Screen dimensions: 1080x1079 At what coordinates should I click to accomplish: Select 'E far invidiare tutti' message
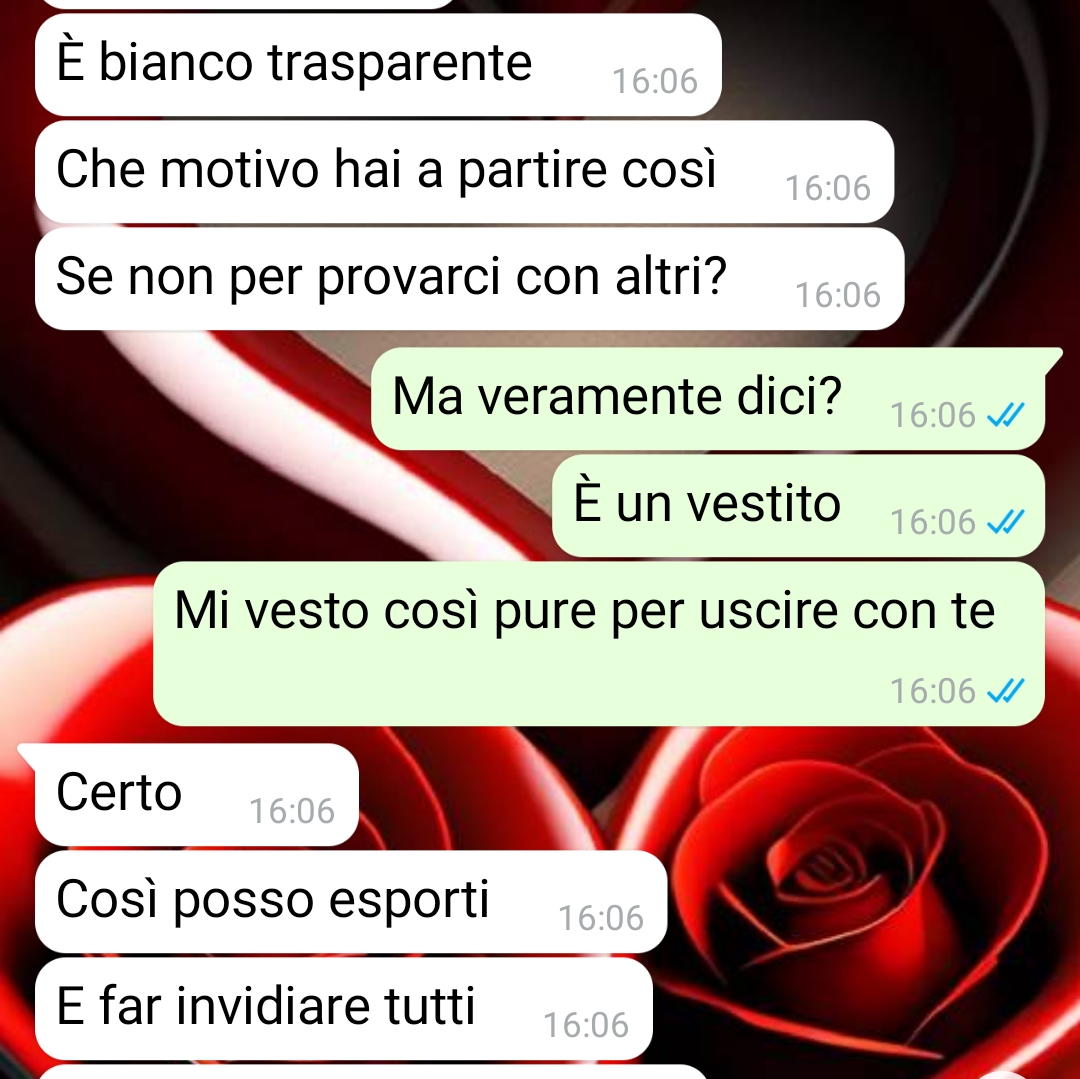tap(343, 1008)
